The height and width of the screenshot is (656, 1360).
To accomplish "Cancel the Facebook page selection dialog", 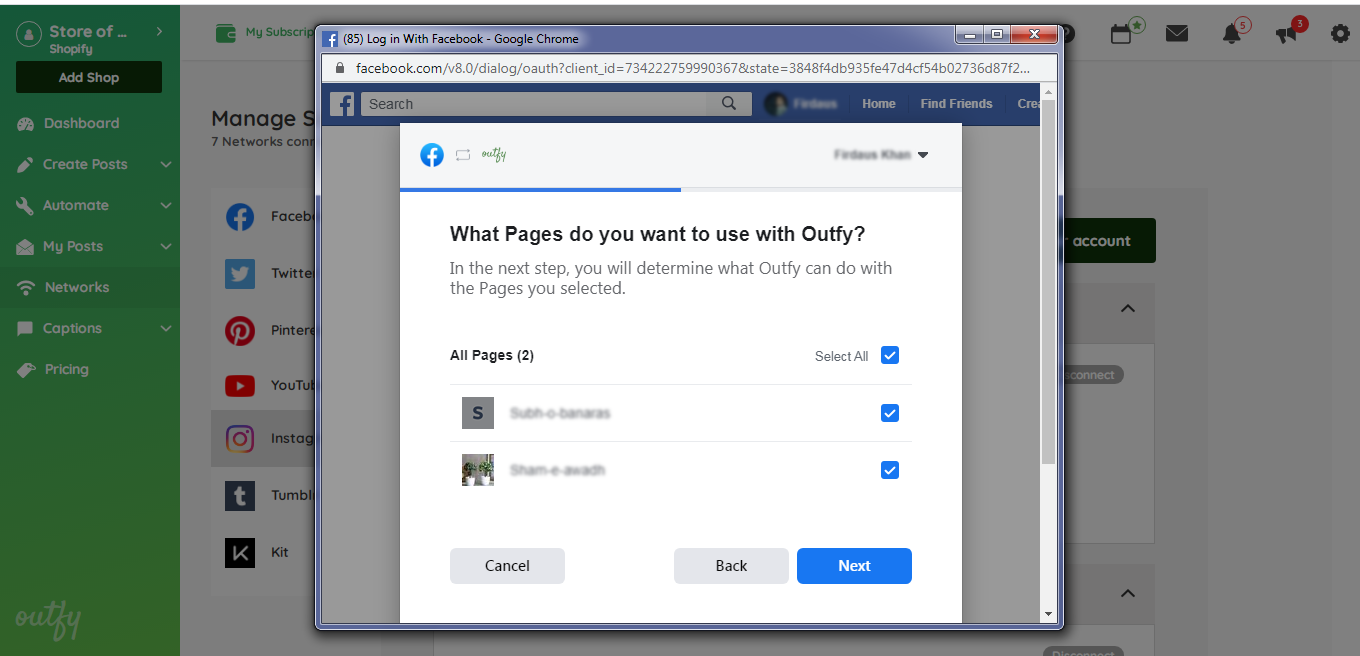I will [x=507, y=566].
